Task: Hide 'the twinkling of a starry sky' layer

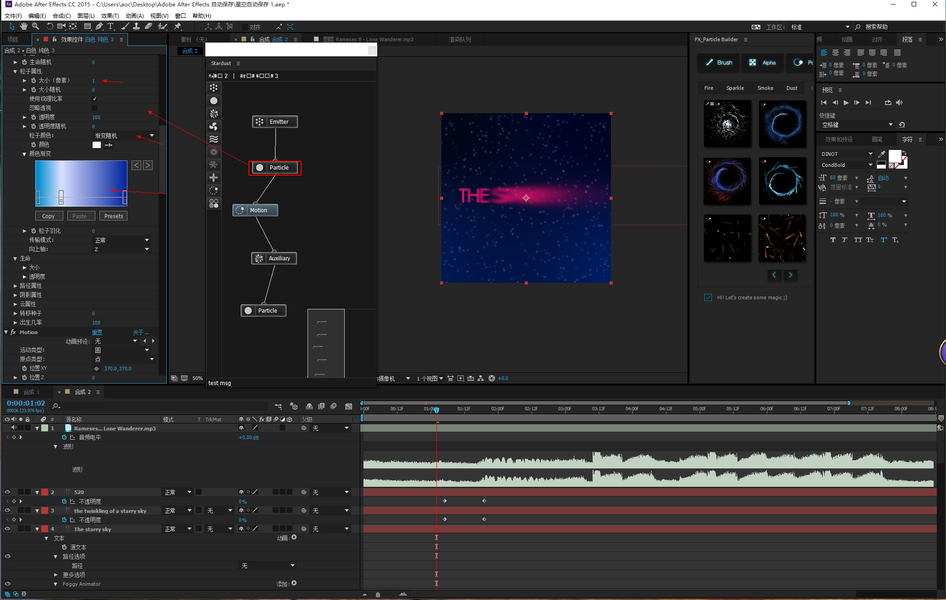Action: [7, 511]
